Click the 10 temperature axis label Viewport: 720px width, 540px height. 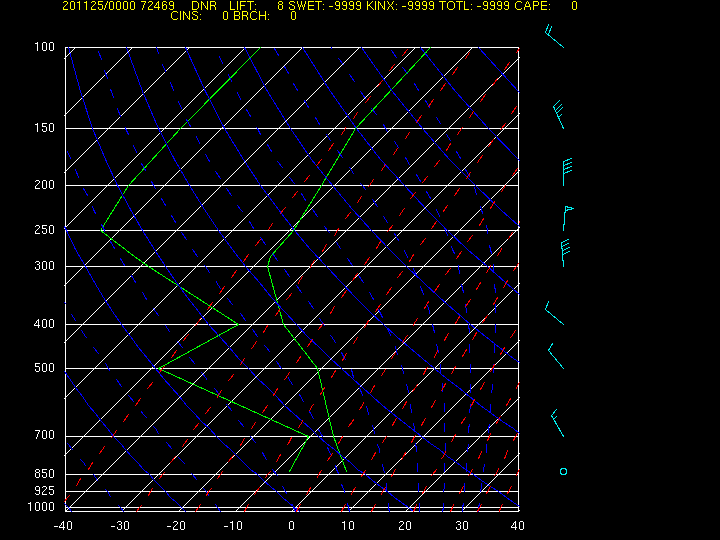click(x=348, y=526)
